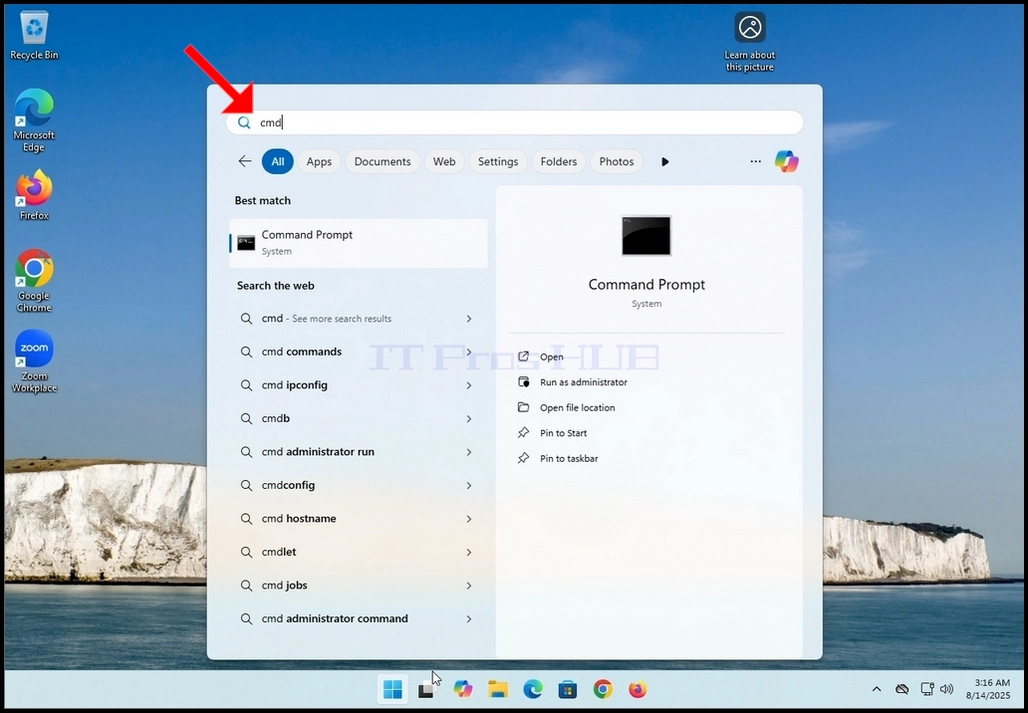The image size is (1028, 713).
Task: Select 'cmdlet' web suggestion
Action: pyautogui.click(x=358, y=552)
